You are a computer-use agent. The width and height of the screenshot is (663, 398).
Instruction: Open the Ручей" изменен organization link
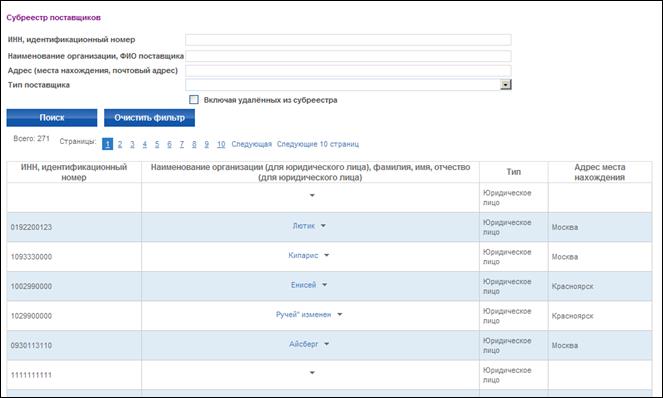(303, 314)
